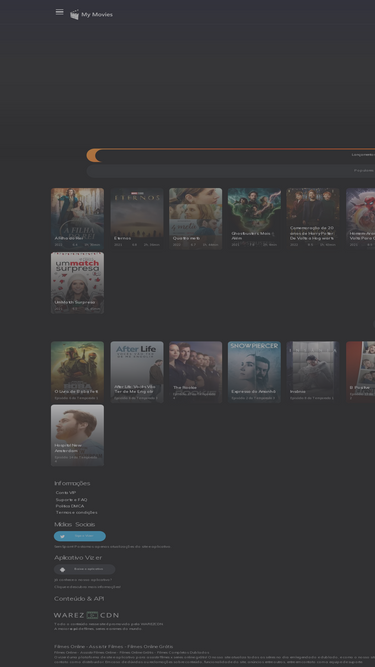Screen dimensions: 375x667
Task: Select the orange Lançamentos tab bar
Action: [x=230, y=155]
